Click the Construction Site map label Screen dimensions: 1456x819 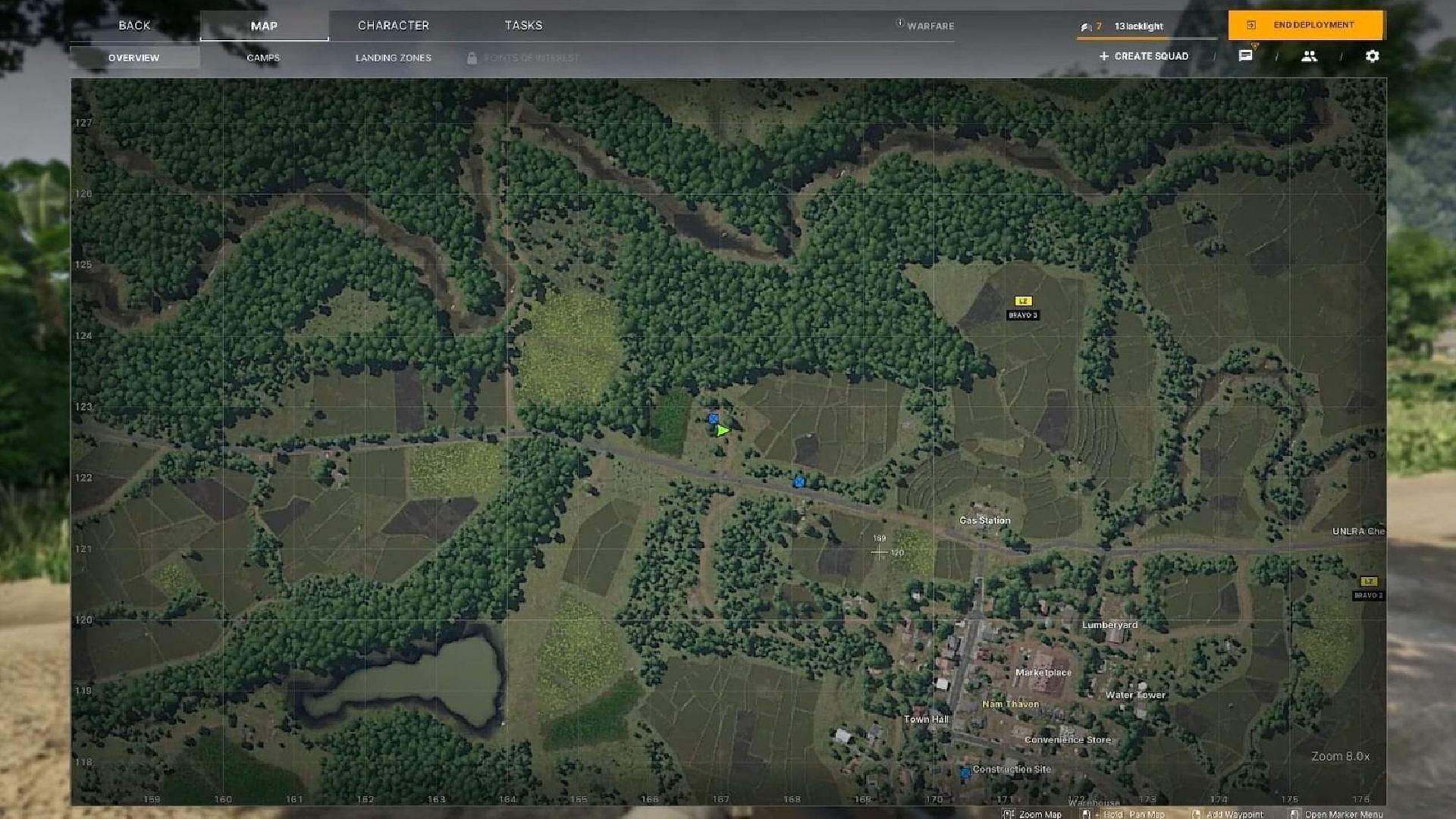click(1012, 769)
